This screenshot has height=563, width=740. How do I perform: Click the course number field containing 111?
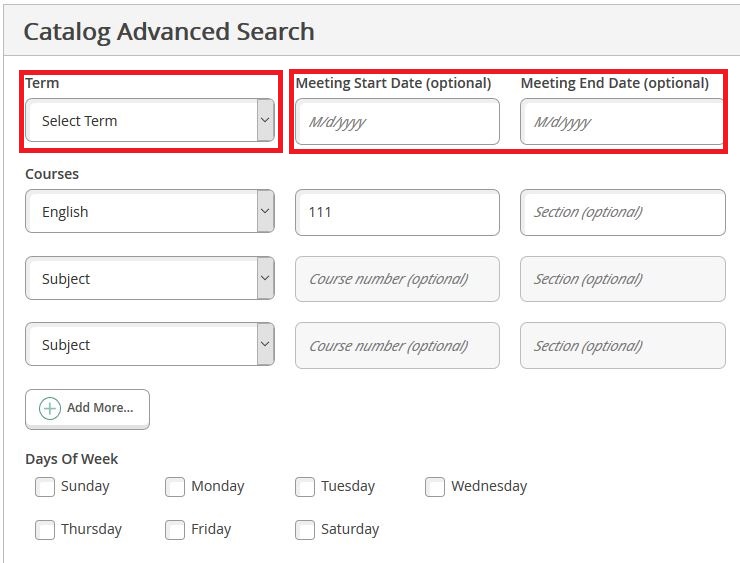[397, 212]
